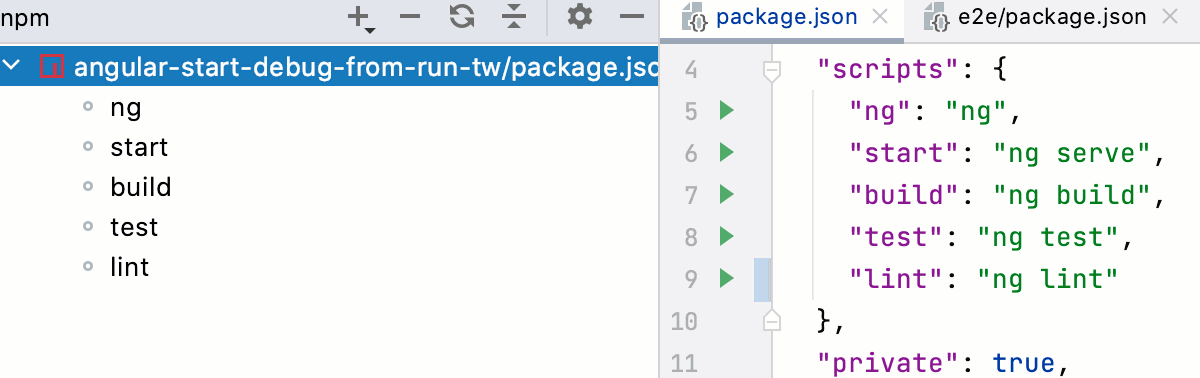Run the "start" script gutter arrow

pyautogui.click(x=727, y=152)
